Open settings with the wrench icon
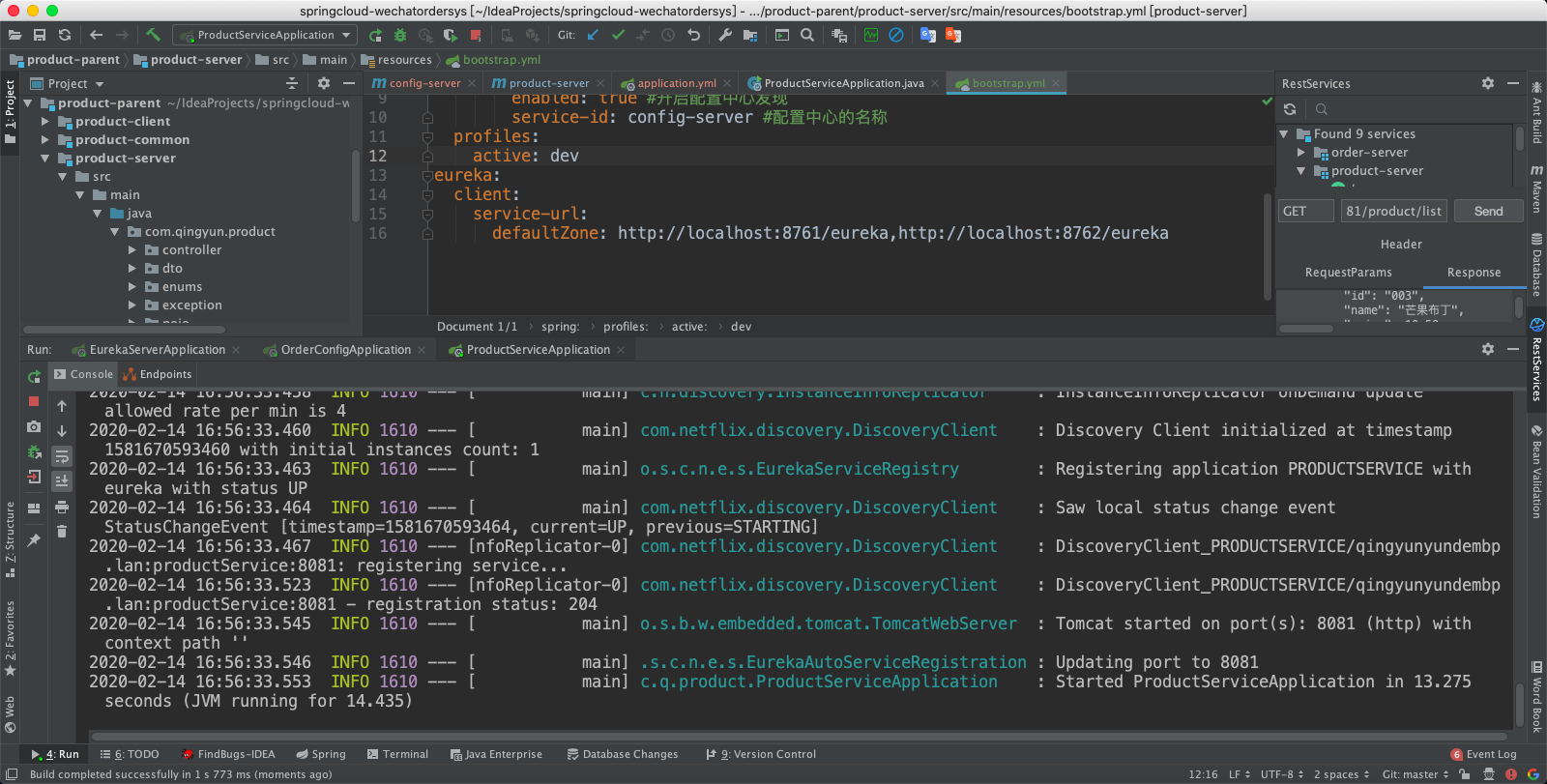 725,35
